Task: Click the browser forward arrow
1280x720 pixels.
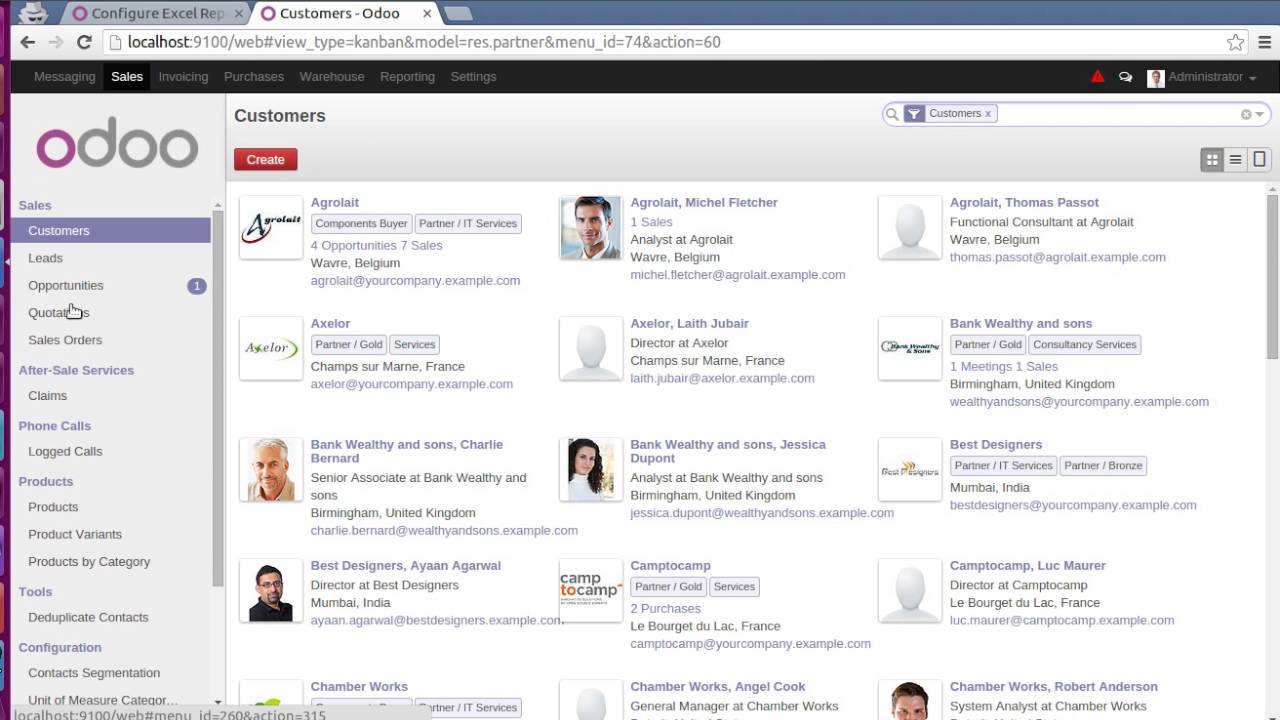Action: point(56,42)
